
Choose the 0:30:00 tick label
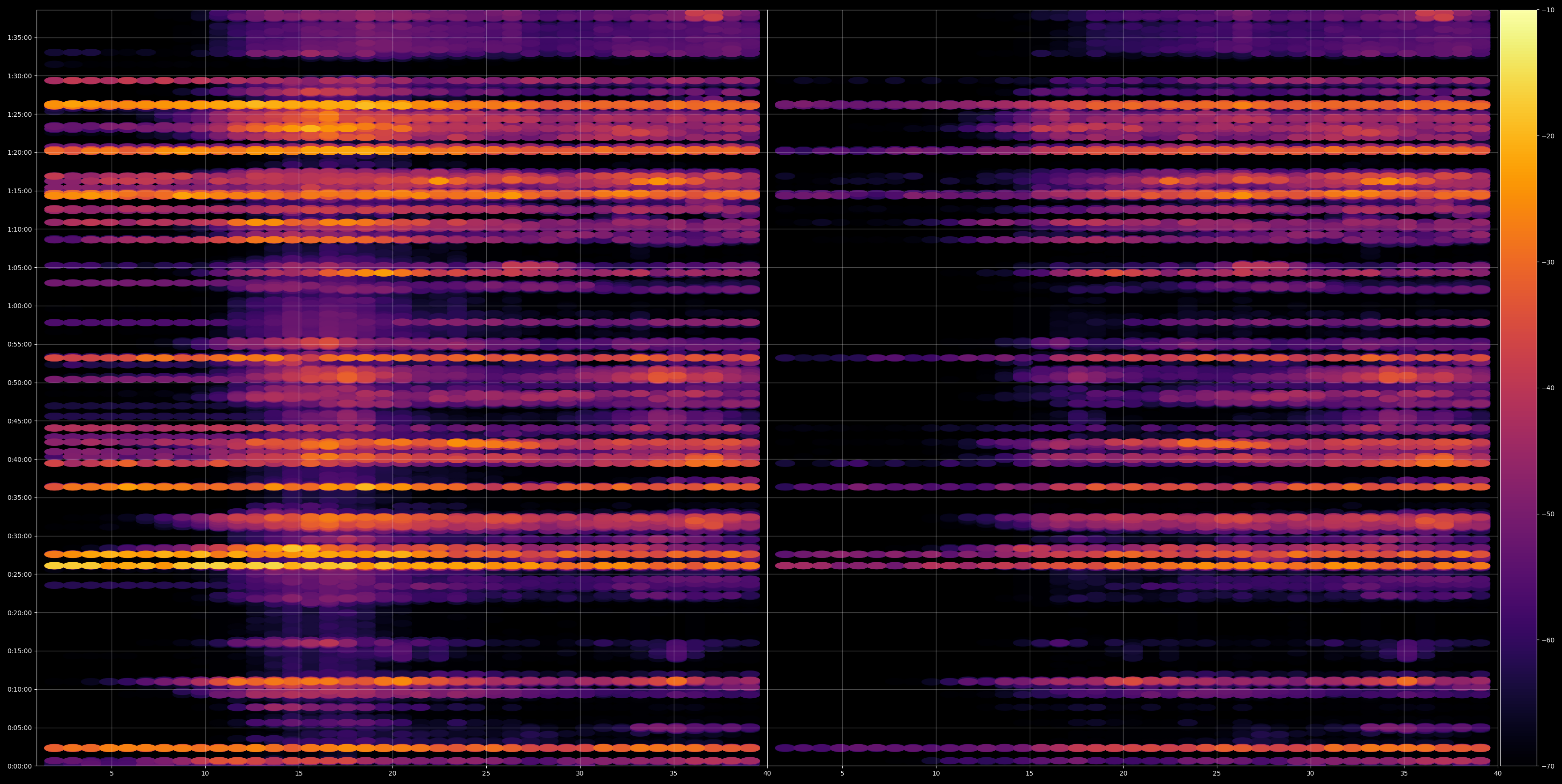[x=19, y=536]
